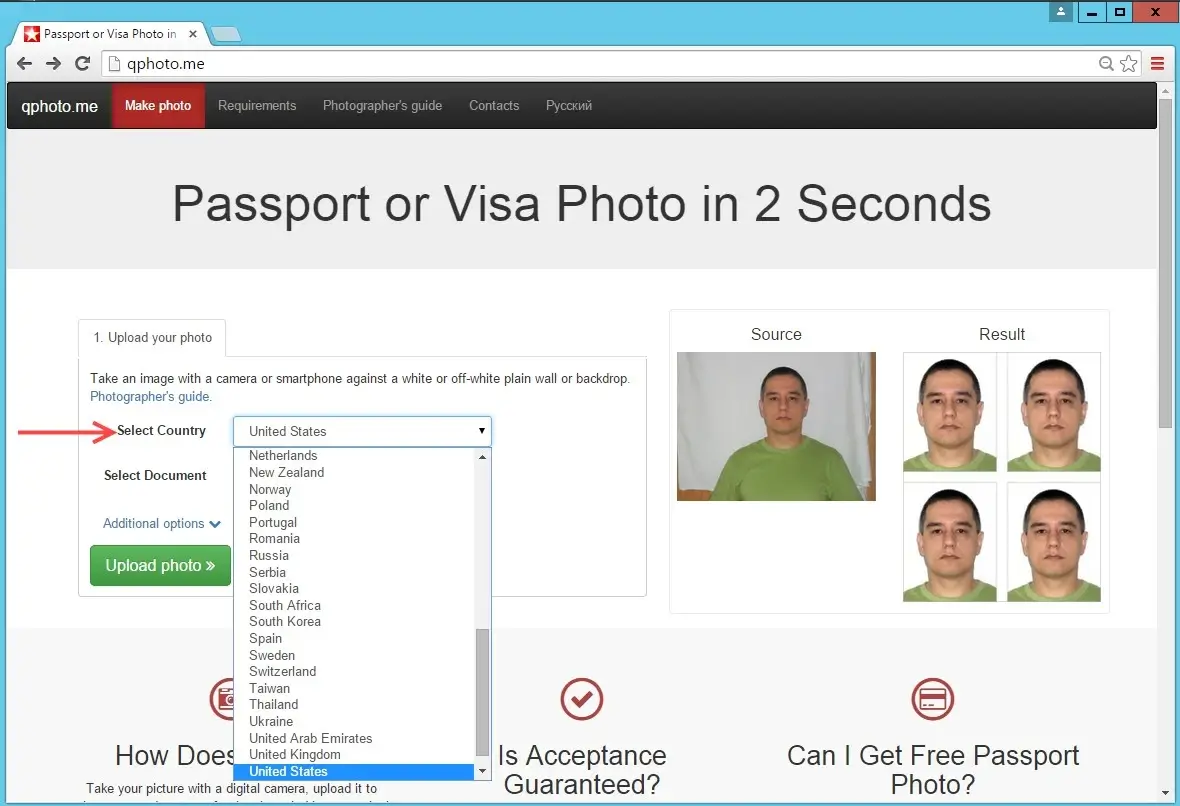The image size is (1180, 806).
Task: Click the green Upload photo button
Action: coord(160,565)
